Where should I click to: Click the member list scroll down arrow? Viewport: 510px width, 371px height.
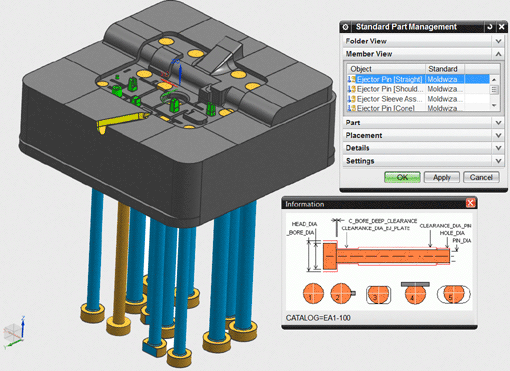(x=494, y=105)
